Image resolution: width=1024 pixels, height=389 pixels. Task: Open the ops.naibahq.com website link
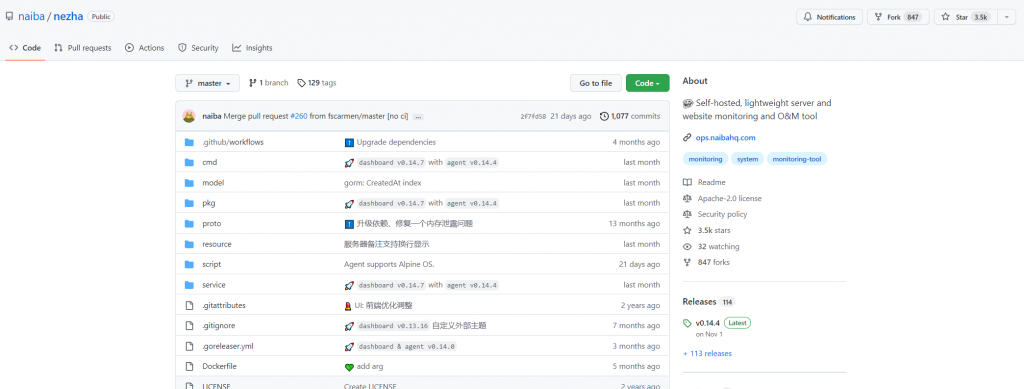click(725, 138)
